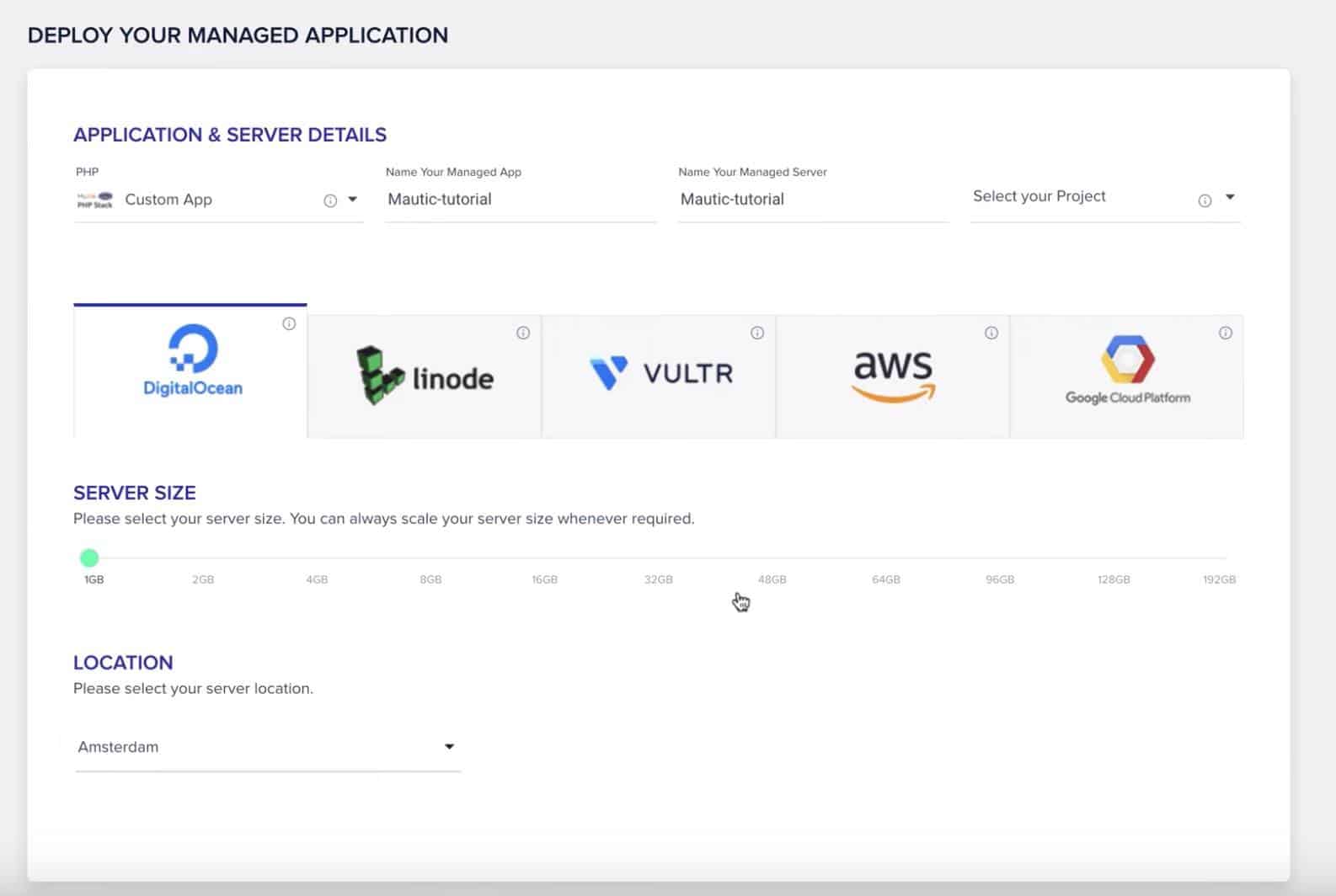
Task: Choose the 16GB server size mark
Action: coord(544,579)
